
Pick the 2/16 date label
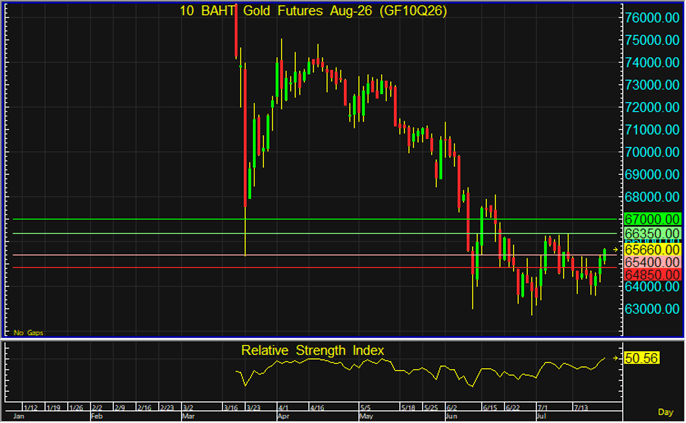144,408
